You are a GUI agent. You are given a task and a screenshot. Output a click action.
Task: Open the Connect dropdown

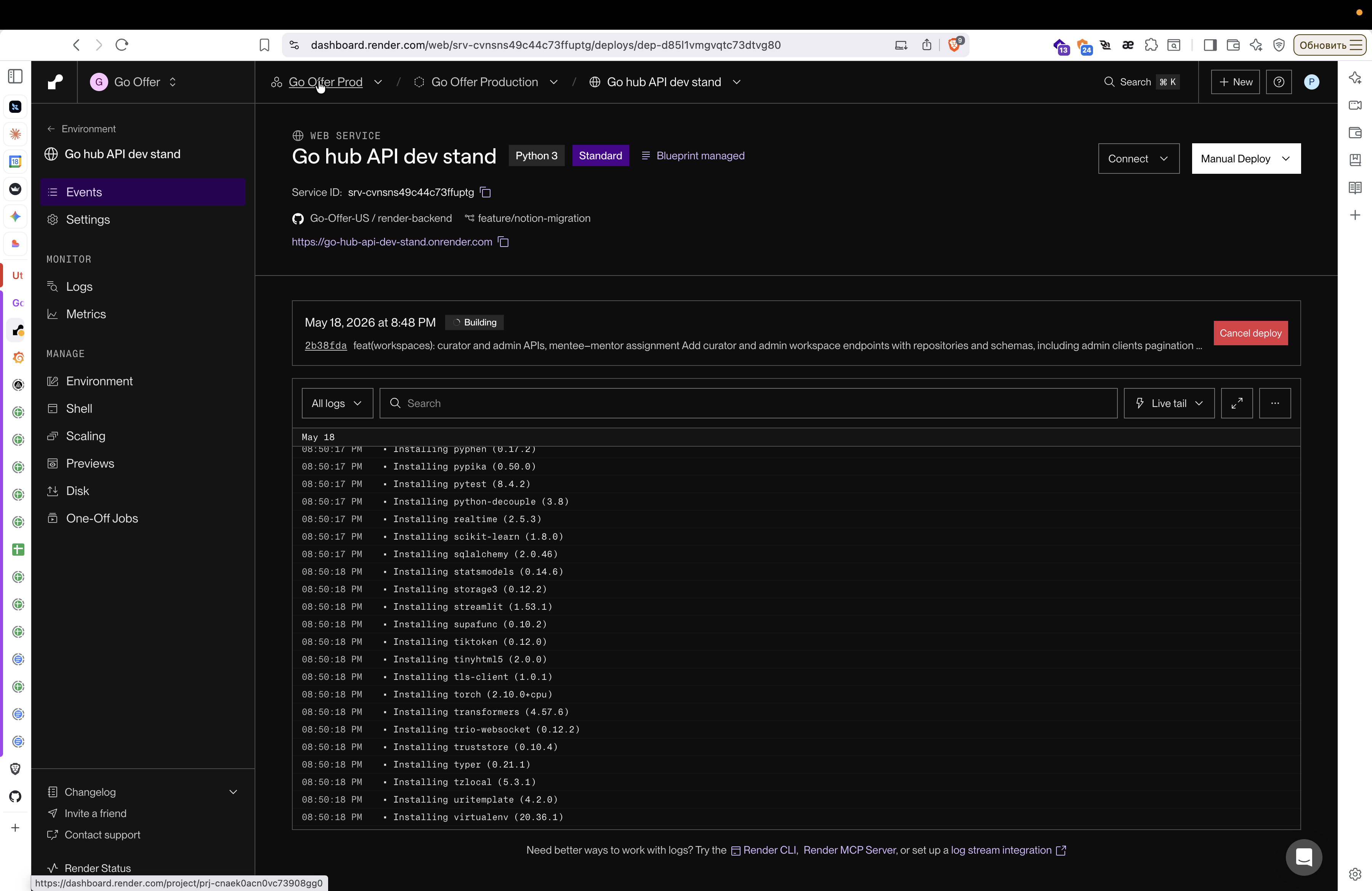pos(1138,159)
